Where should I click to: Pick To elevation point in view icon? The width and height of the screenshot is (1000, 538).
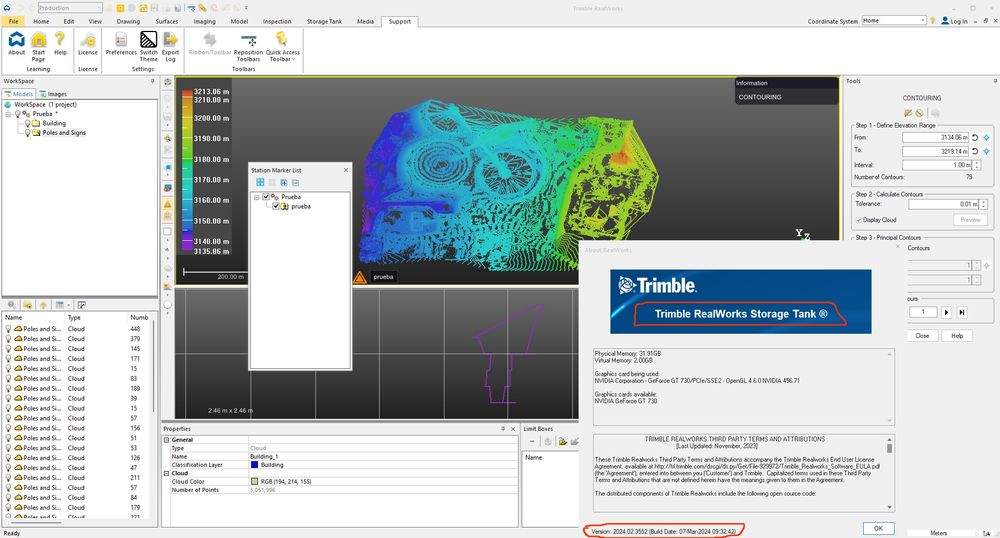pyautogui.click(x=987, y=152)
